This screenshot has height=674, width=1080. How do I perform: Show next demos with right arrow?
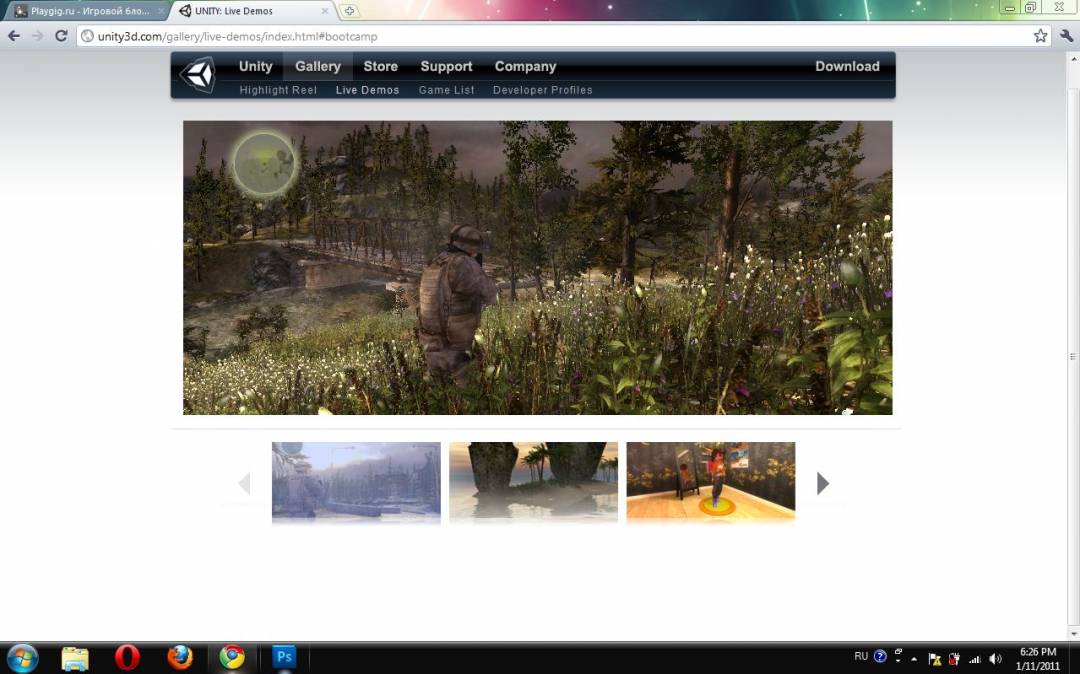coord(822,483)
